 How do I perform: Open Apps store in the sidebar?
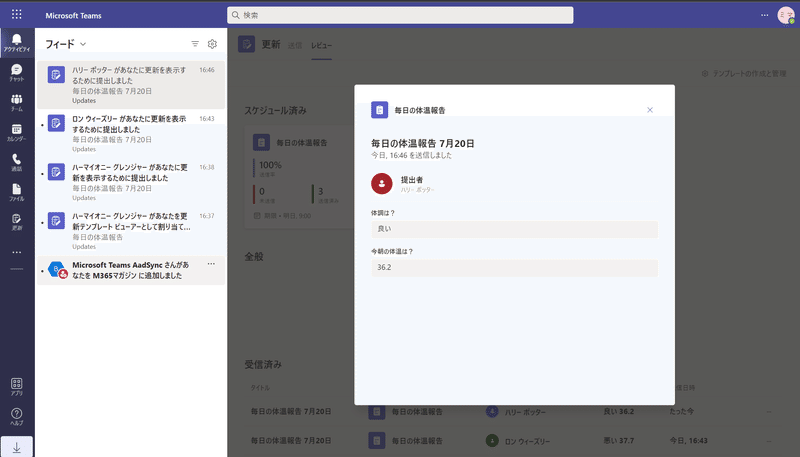[x=17, y=387]
